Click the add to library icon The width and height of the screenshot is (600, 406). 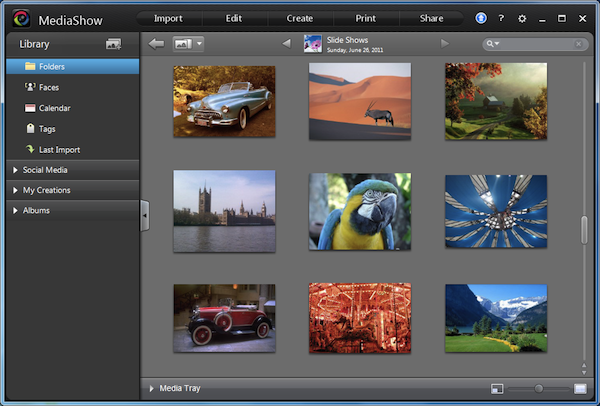tap(114, 44)
